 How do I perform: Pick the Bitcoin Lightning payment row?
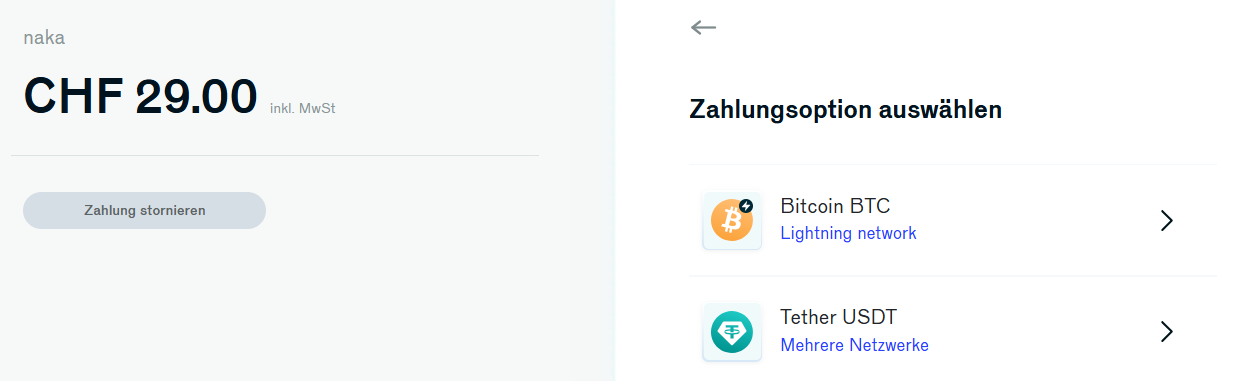tap(952, 221)
